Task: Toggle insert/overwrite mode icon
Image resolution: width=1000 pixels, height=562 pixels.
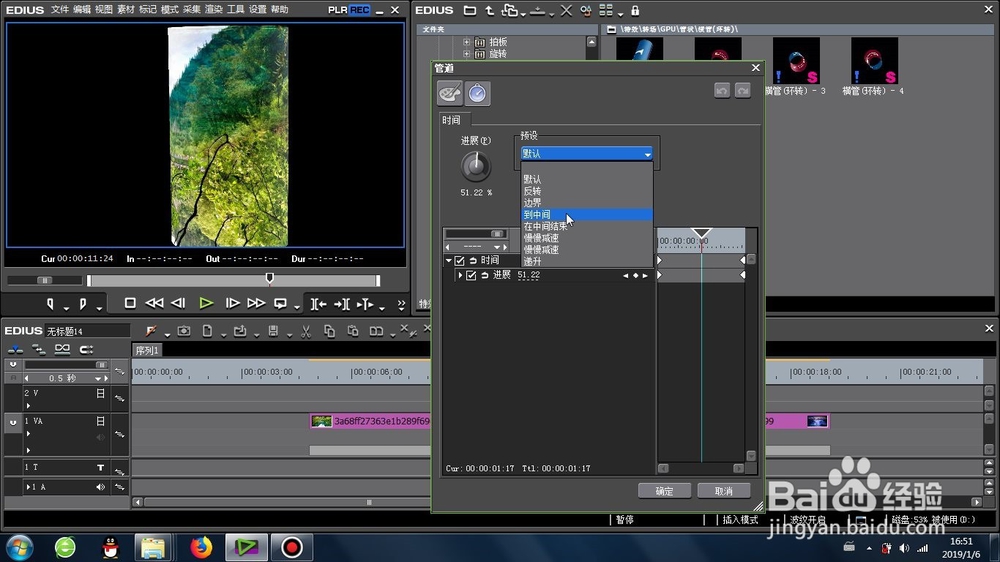Action: pos(15,349)
